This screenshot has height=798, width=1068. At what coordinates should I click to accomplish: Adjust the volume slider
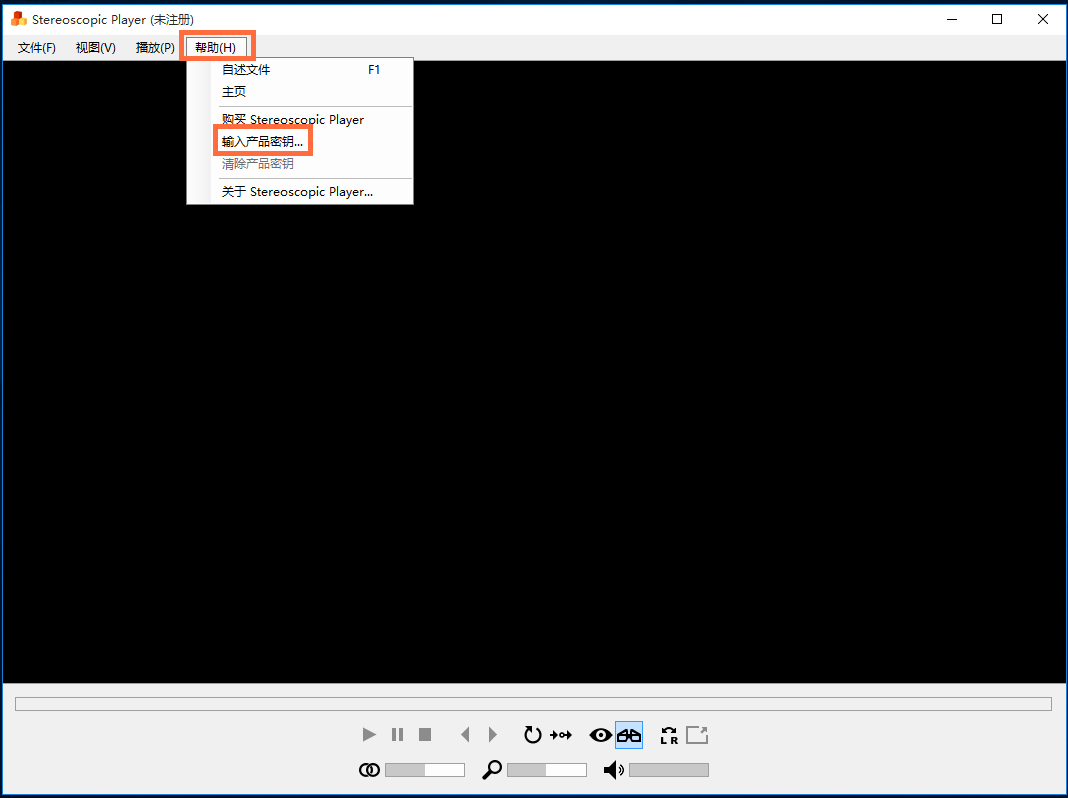[669, 770]
